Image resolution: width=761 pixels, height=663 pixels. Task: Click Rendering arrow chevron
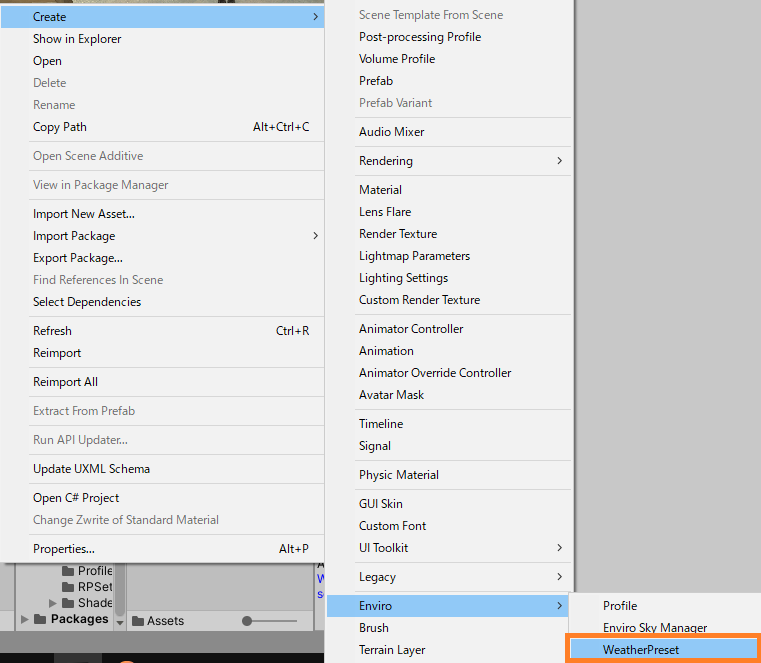[560, 161]
